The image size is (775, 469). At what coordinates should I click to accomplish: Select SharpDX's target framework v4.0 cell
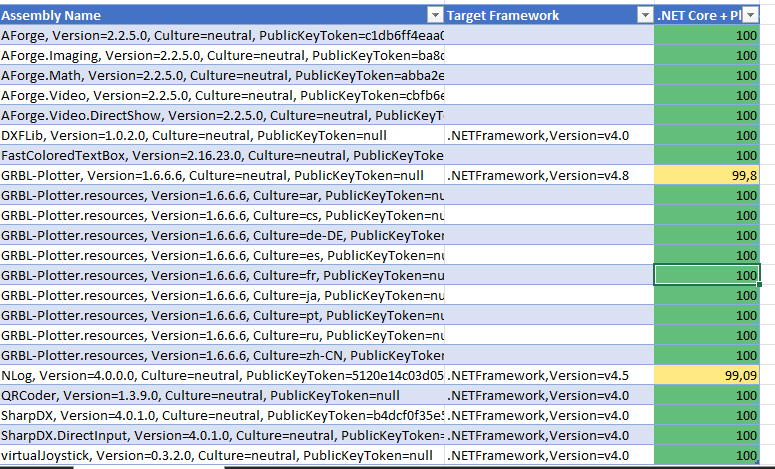tap(549, 416)
